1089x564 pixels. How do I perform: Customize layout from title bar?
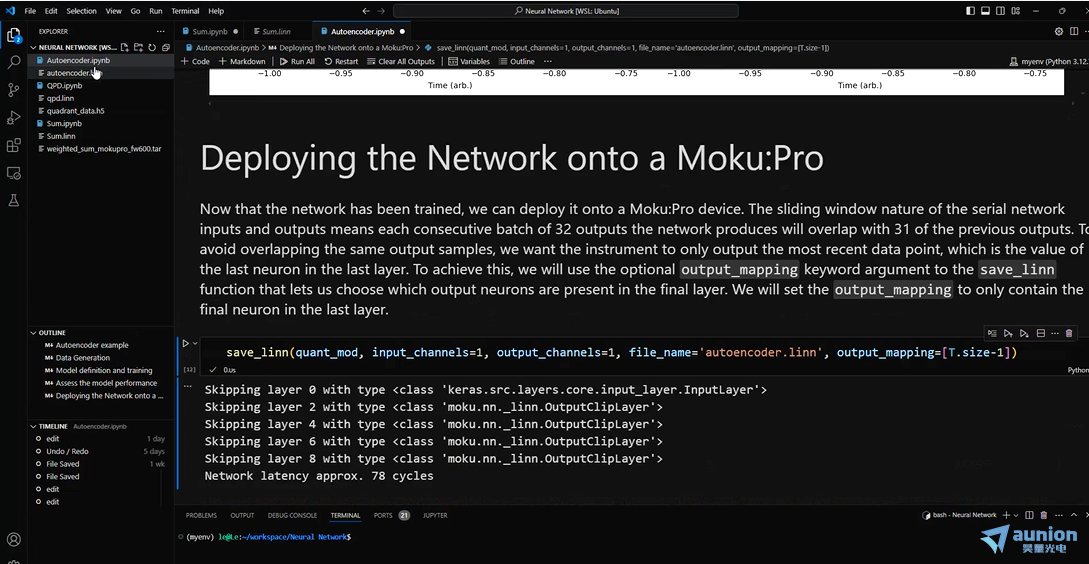[x=1014, y=11]
